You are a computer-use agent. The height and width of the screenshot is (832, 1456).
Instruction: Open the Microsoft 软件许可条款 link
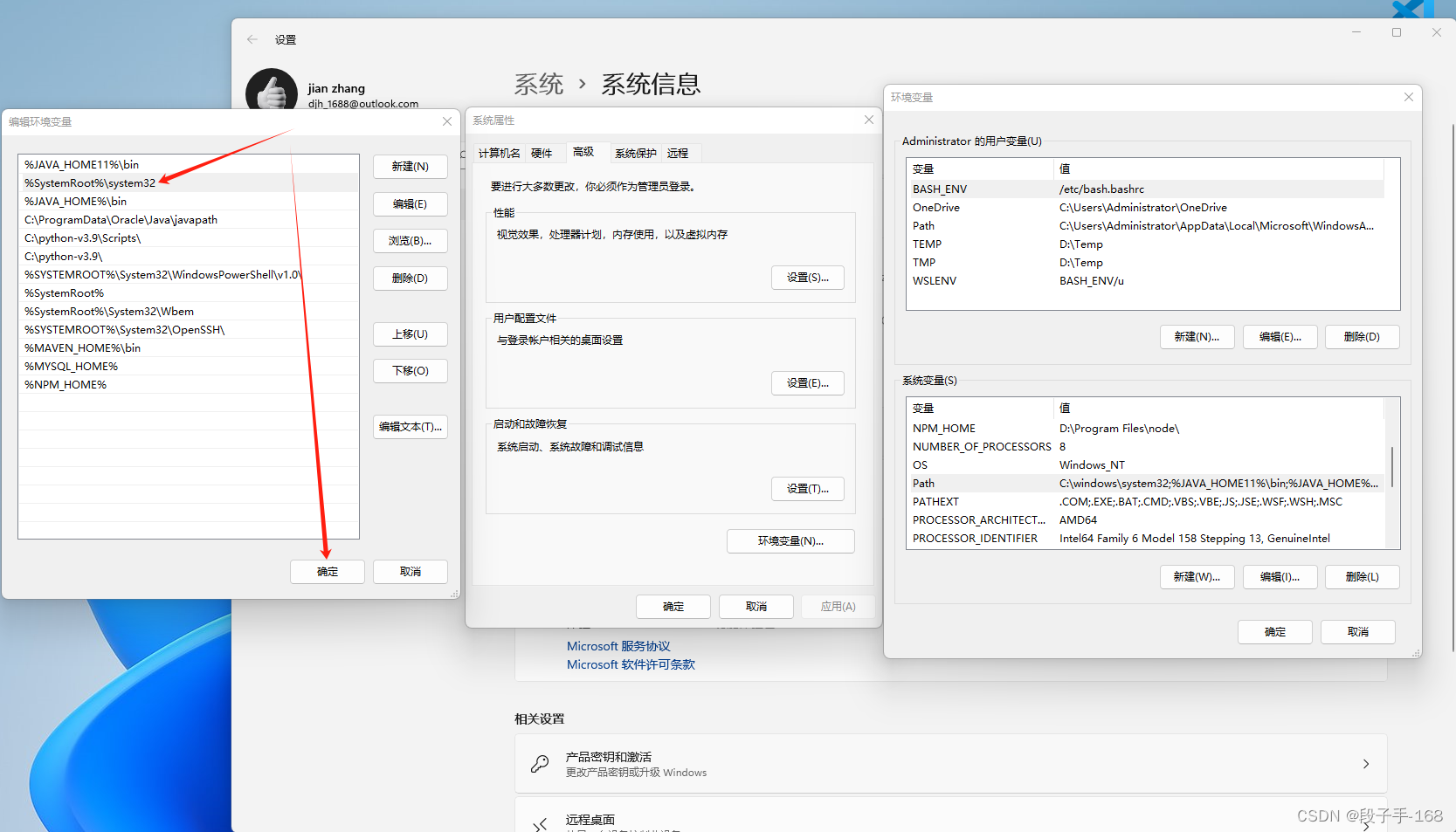coord(631,664)
